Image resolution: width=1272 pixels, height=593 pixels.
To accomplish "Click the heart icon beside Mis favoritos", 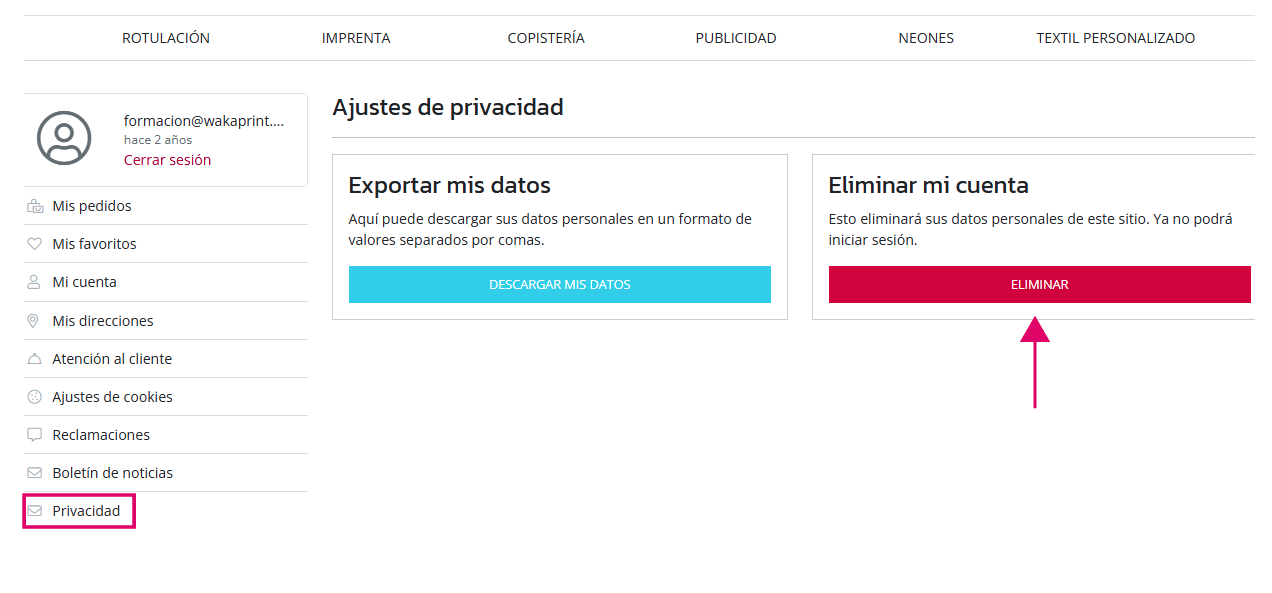I will (x=34, y=244).
